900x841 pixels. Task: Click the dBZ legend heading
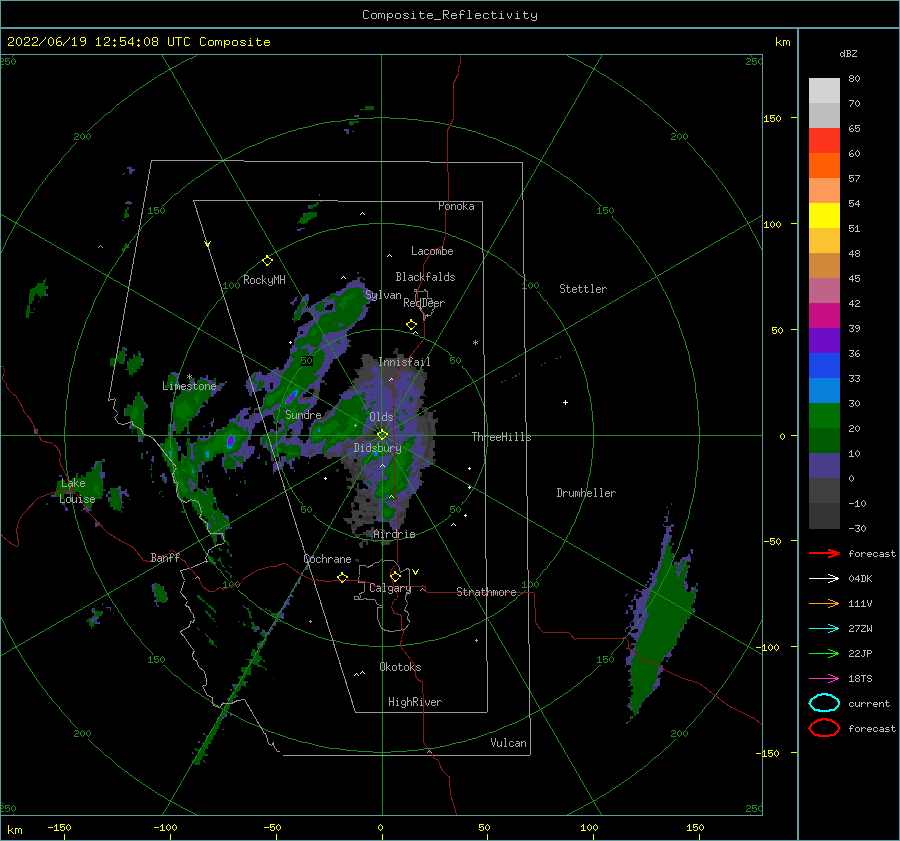[848, 53]
